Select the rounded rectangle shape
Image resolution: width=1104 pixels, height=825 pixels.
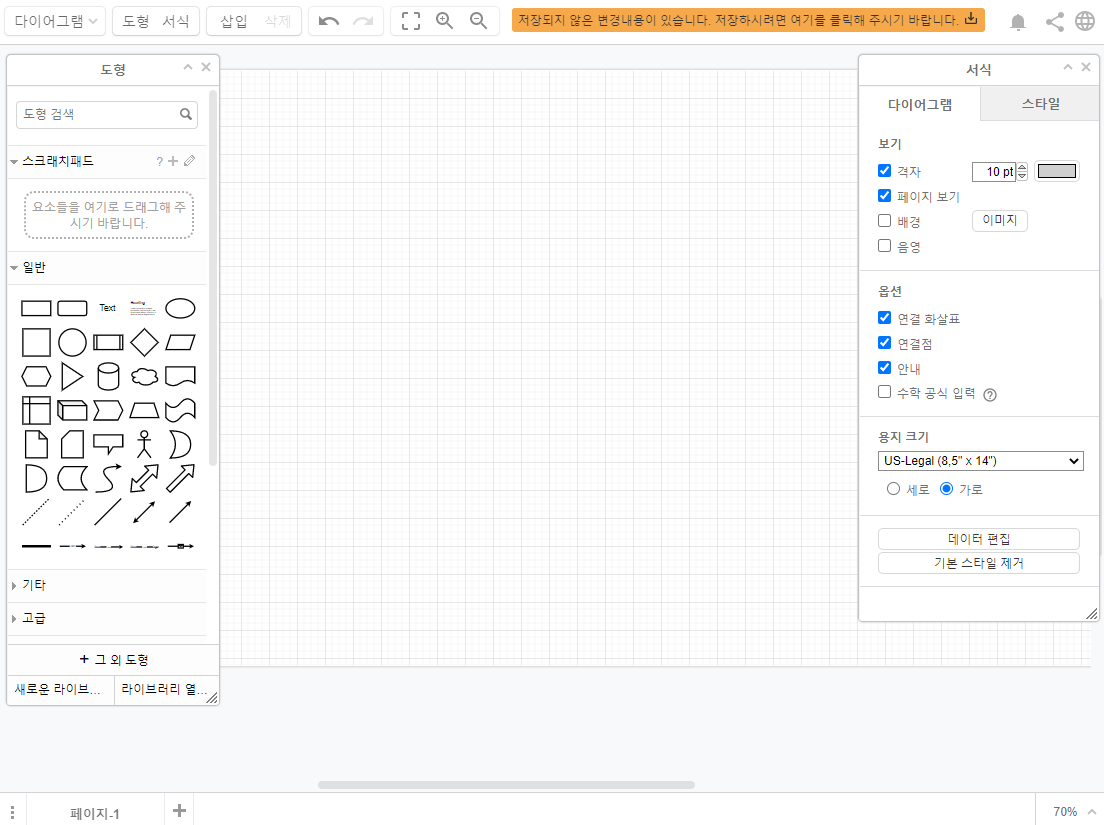(72, 308)
